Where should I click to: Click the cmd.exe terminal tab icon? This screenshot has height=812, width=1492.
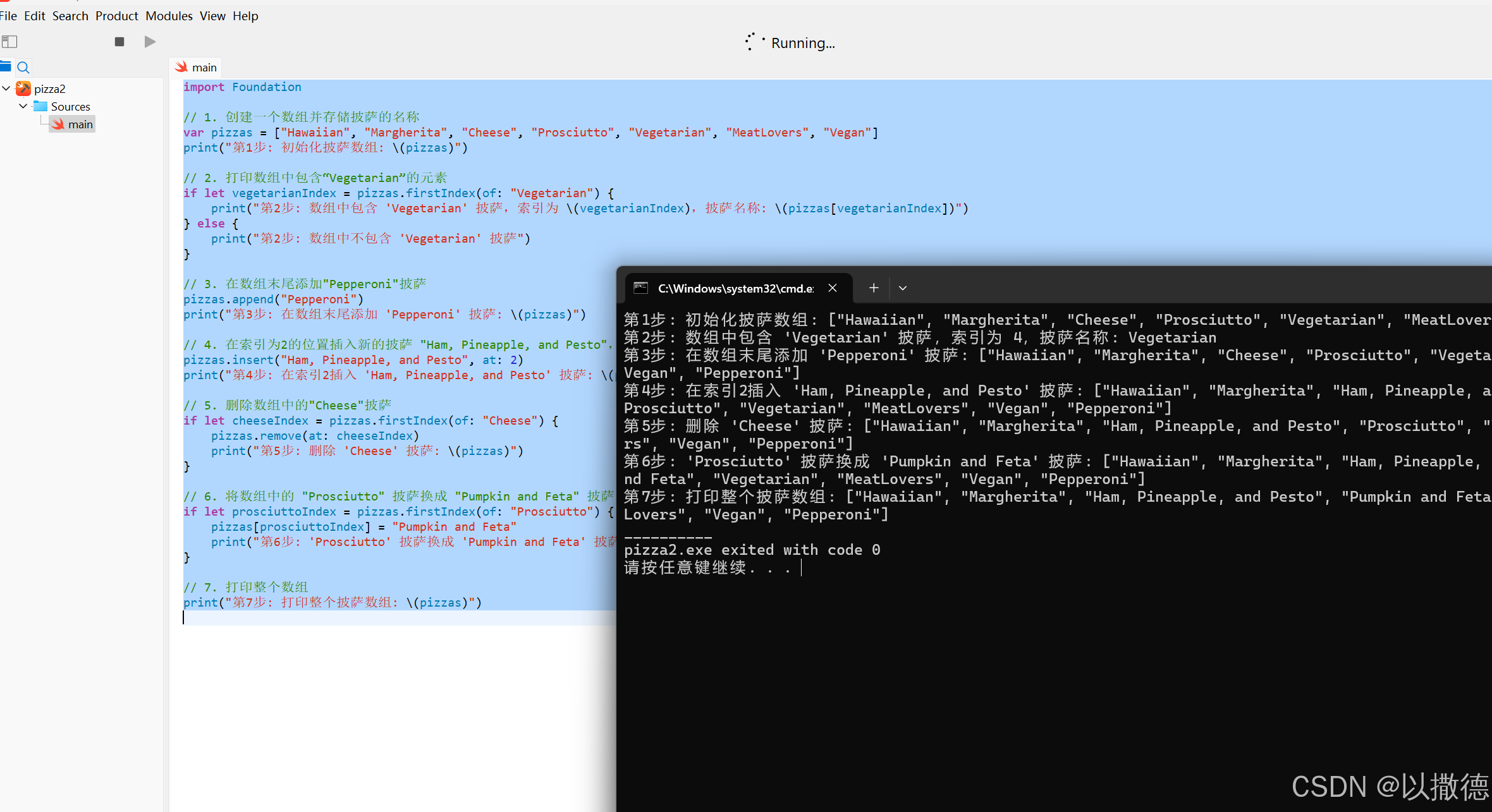coord(641,288)
